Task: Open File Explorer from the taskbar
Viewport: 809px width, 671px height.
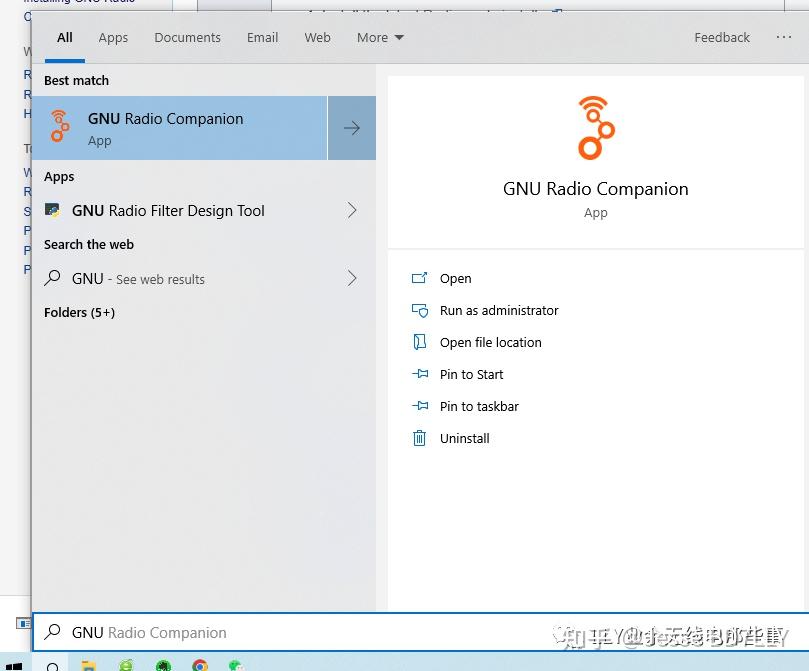Action: (x=88, y=664)
